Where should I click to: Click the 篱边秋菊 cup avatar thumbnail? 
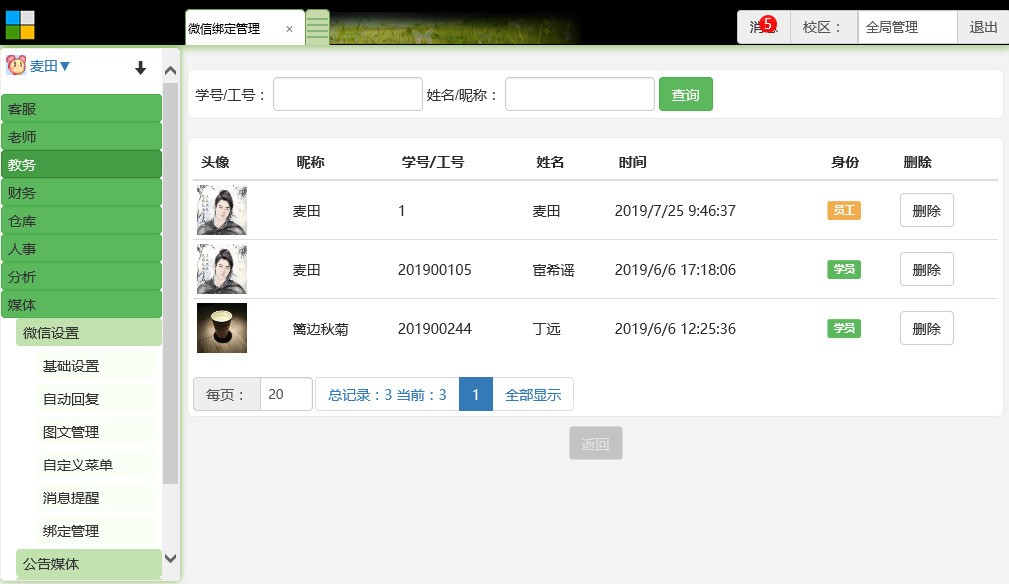point(222,328)
